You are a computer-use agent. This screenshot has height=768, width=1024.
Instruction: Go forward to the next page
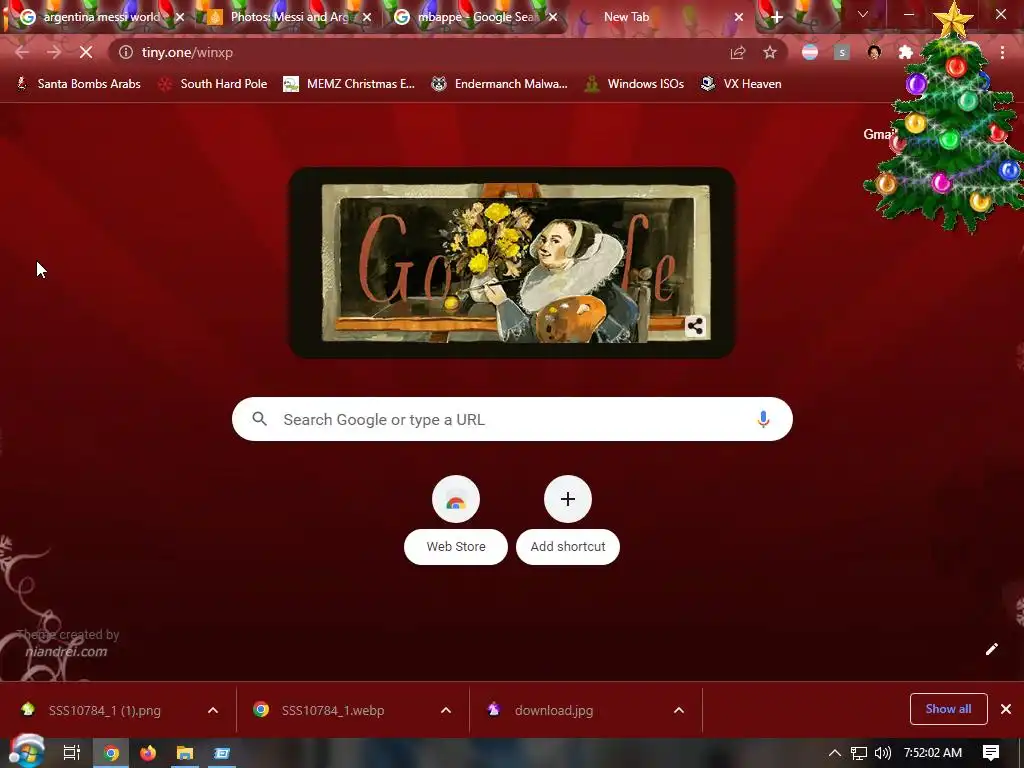pyautogui.click(x=54, y=52)
